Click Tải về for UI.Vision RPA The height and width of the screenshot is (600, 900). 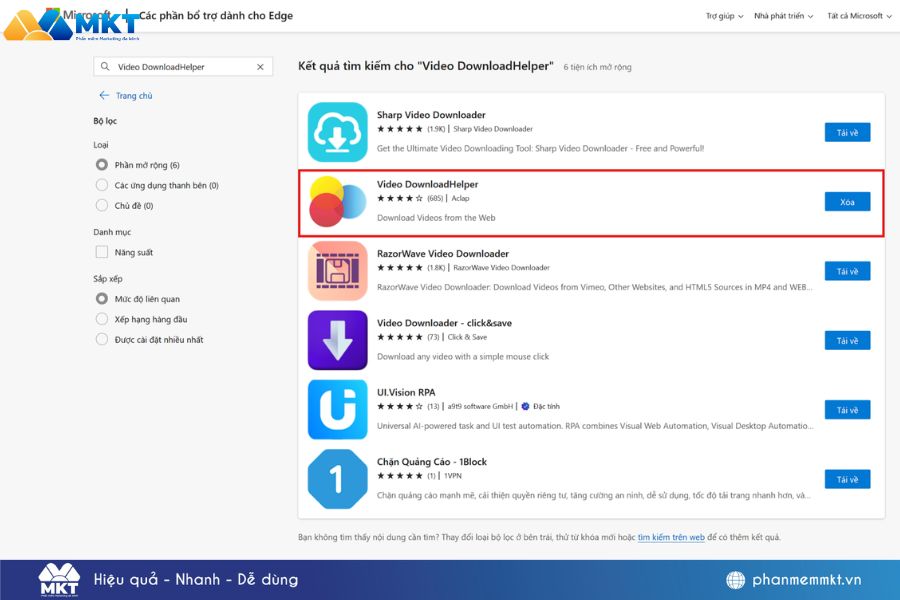[x=847, y=410]
